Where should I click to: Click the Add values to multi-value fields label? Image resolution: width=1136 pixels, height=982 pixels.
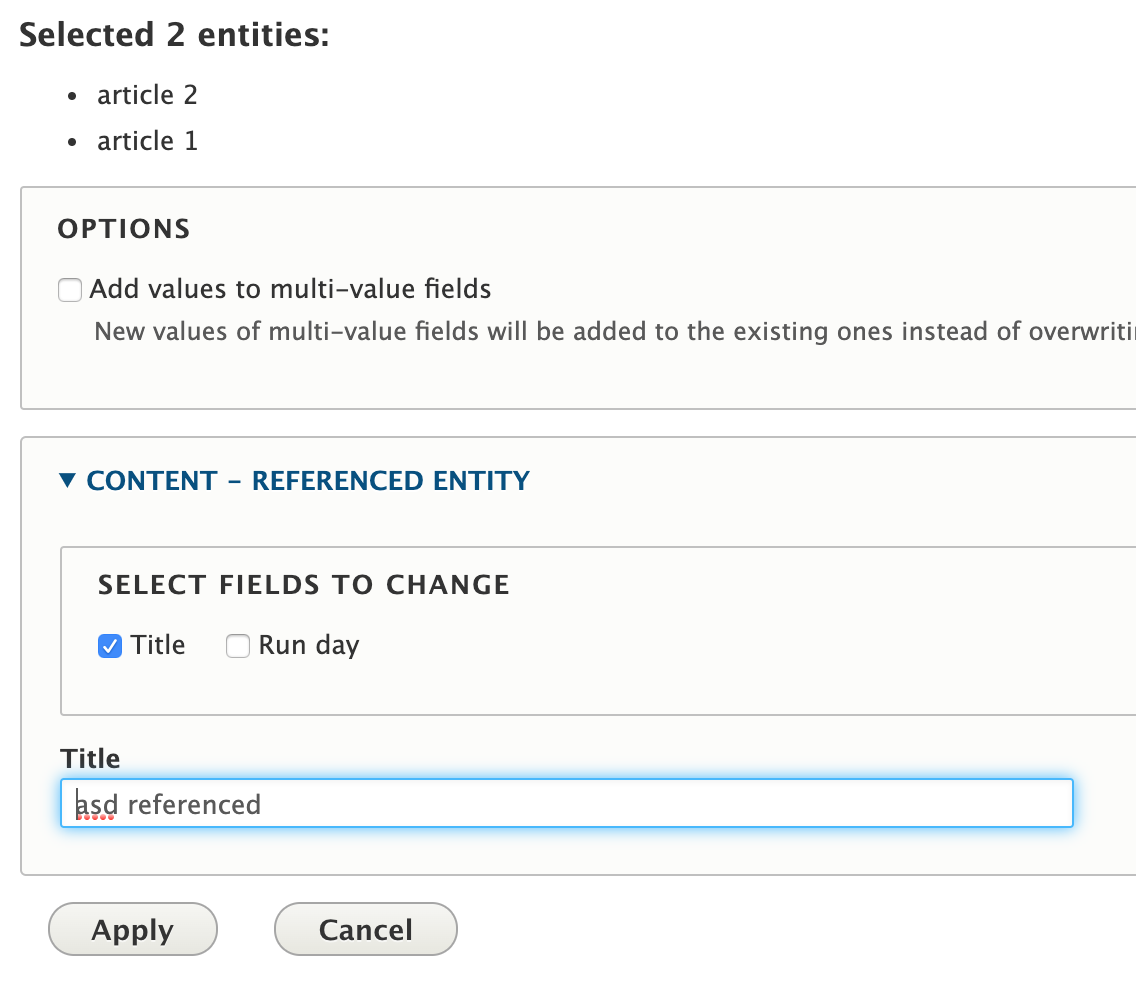pyautogui.click(x=290, y=290)
